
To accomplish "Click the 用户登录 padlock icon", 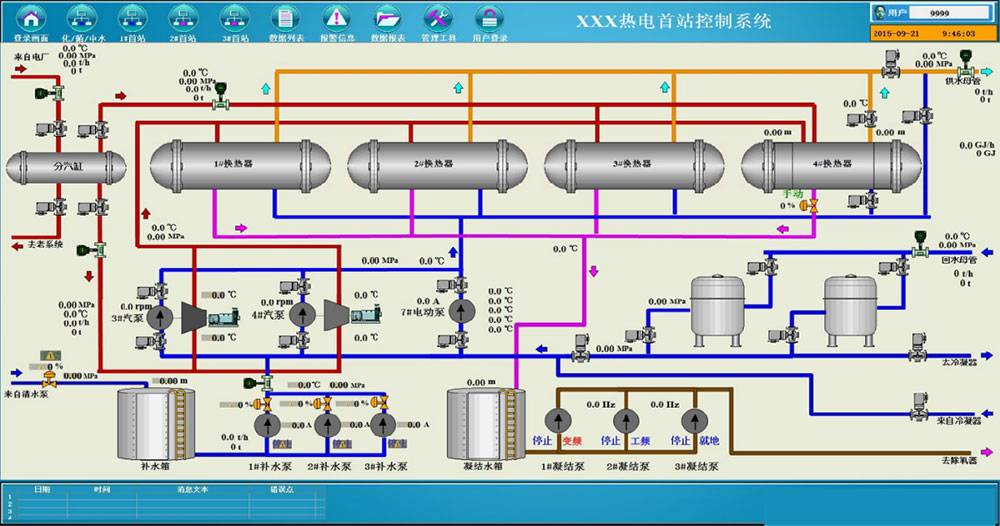I will point(489,18).
